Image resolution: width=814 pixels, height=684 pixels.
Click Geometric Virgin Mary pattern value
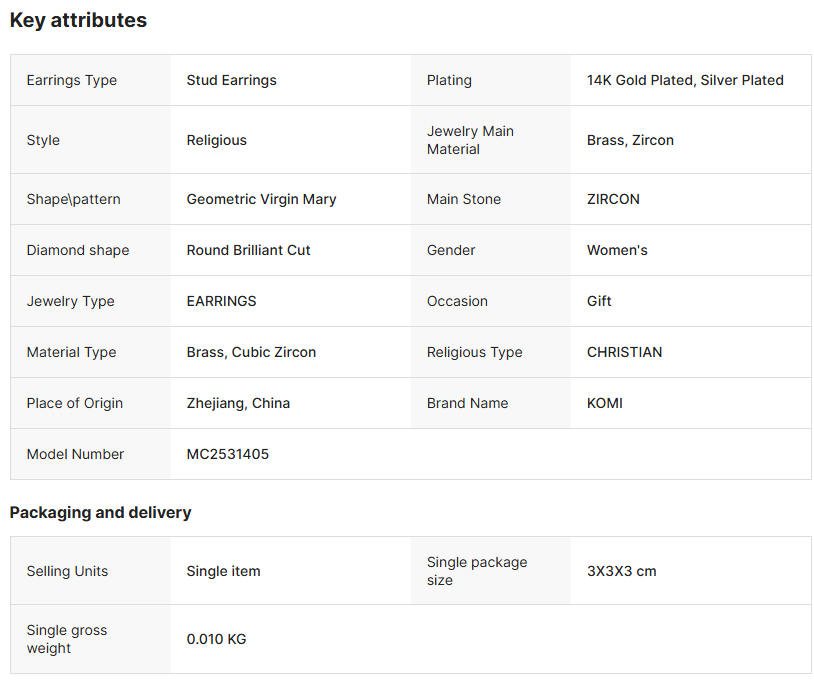[x=261, y=199]
